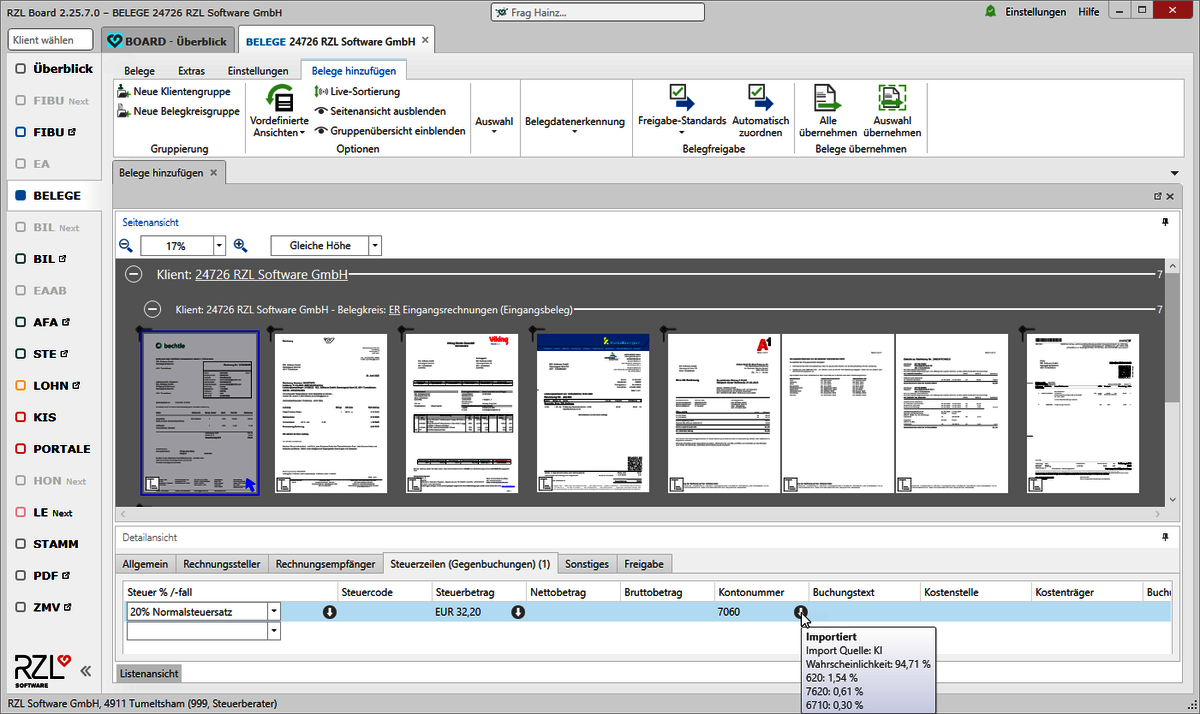Screen dimensions: 1200x714
Task: Collapse the Klient 24726 group
Action: tap(132, 274)
